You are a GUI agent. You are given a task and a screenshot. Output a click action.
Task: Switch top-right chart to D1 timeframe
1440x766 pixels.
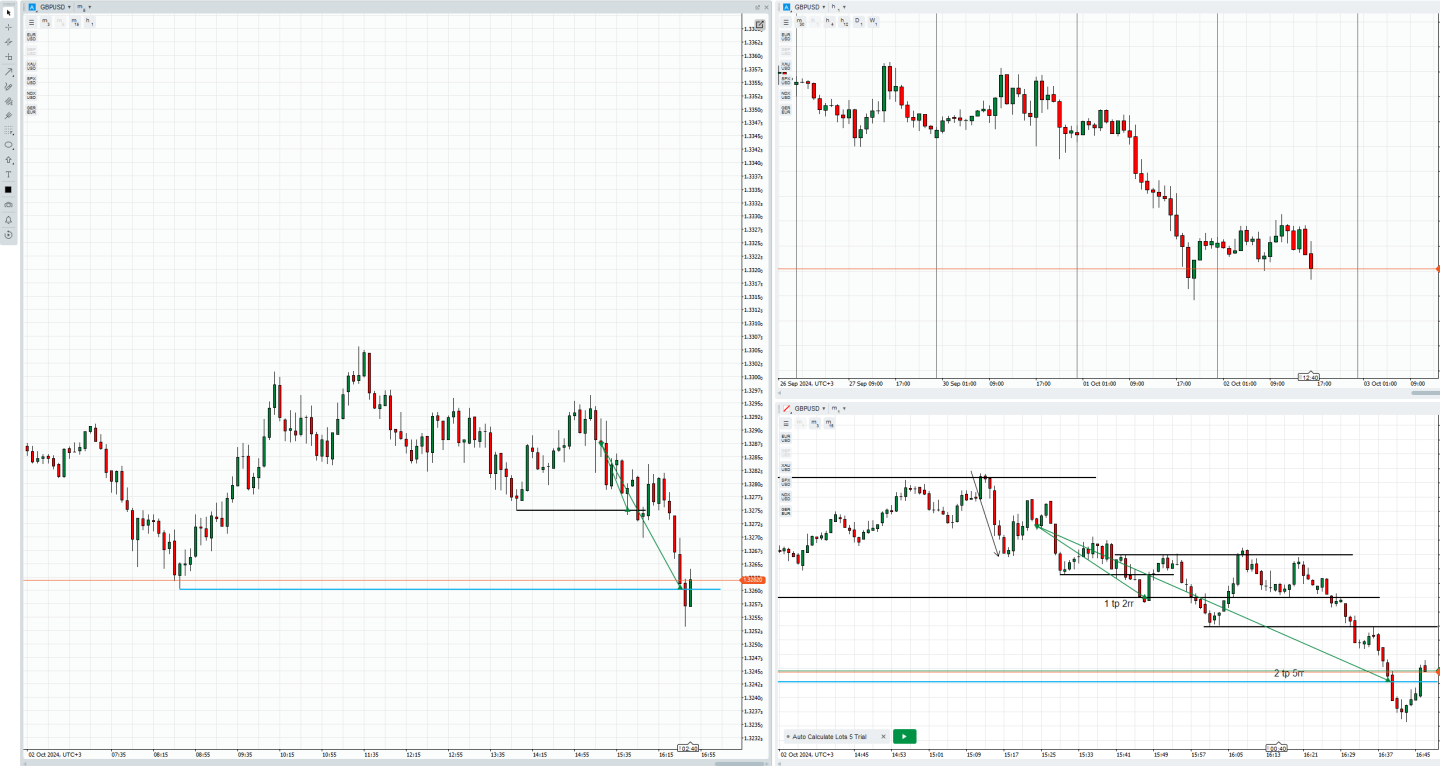click(x=858, y=21)
